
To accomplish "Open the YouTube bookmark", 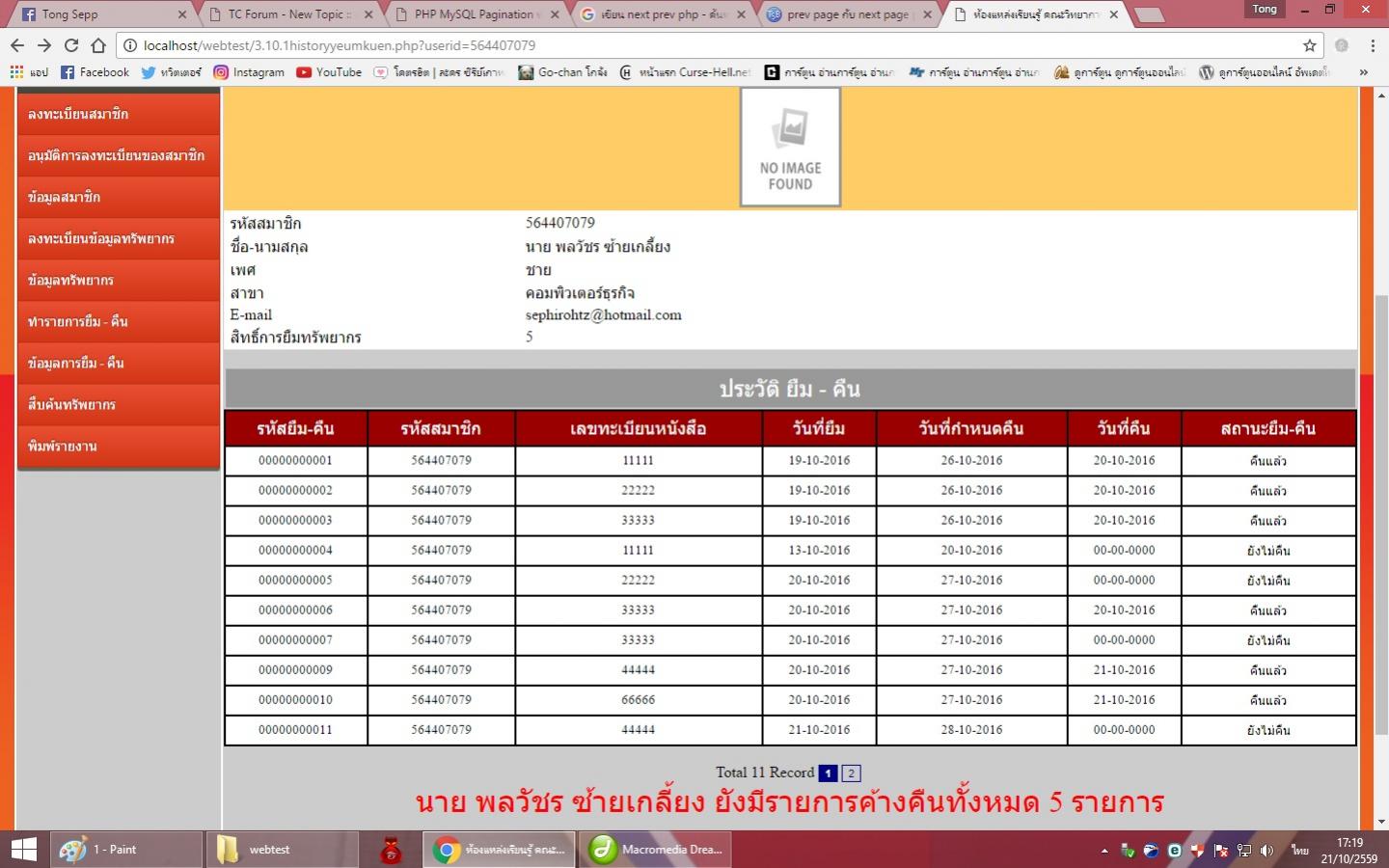I will pyautogui.click(x=329, y=72).
